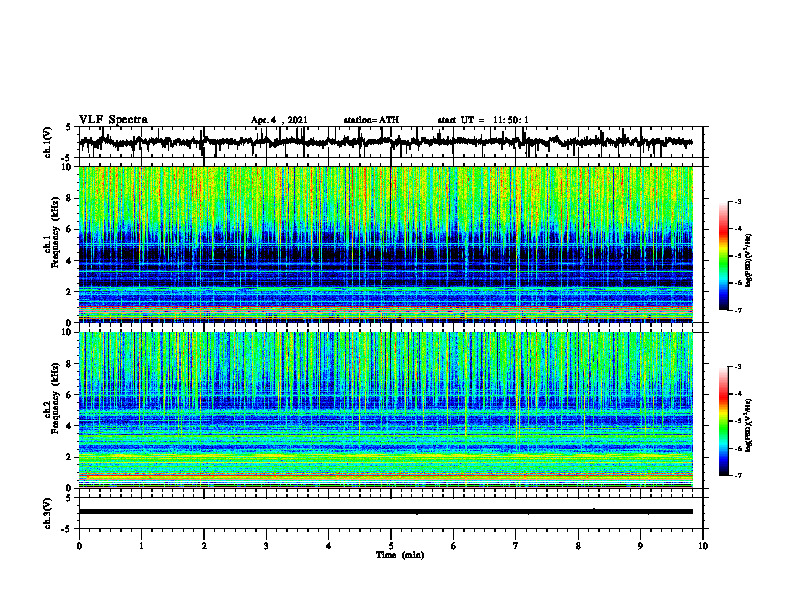792x612 pixels.
Task: Click inside the ch.2 spectrogram panel
Action: click(386, 410)
